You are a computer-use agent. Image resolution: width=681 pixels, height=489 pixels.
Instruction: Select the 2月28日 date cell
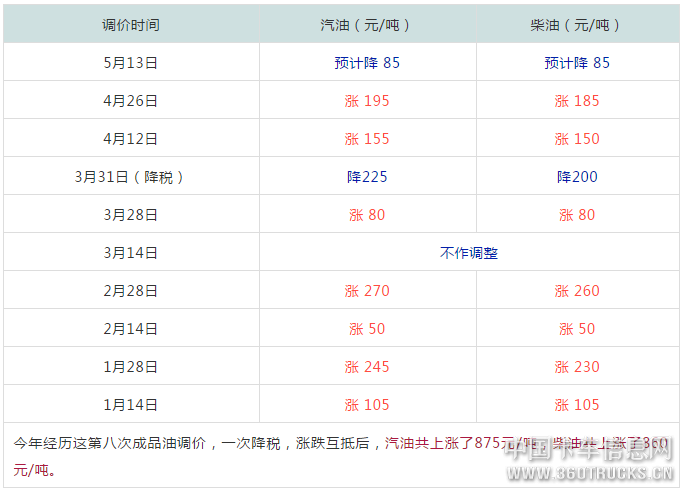[131, 291]
